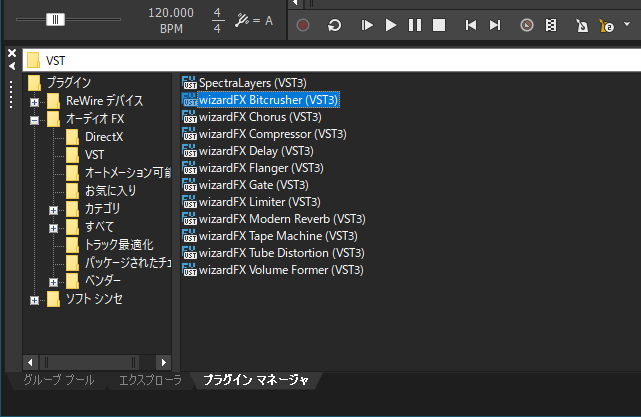
Task: Toggle the metronome count-in clock icon
Action: [x=527, y=25]
